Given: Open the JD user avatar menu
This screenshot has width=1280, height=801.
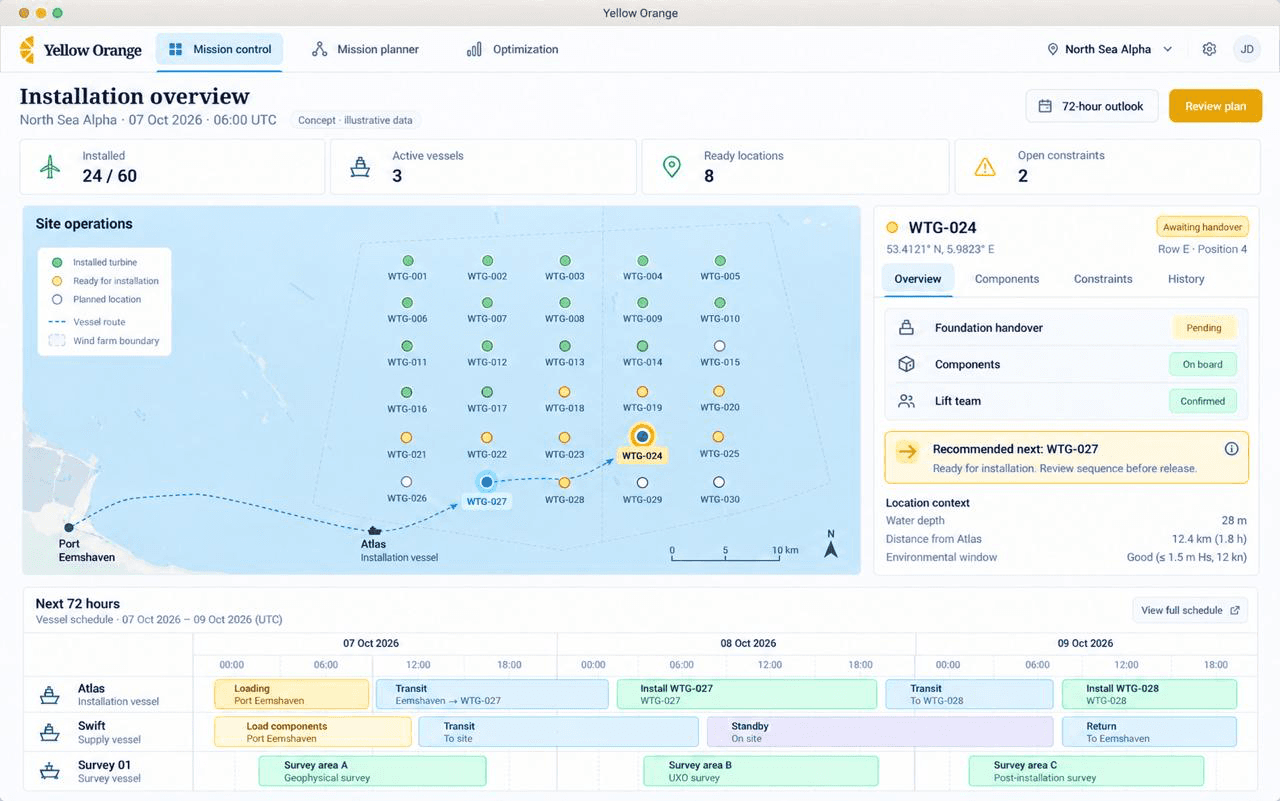Looking at the screenshot, I should pos(1246,49).
